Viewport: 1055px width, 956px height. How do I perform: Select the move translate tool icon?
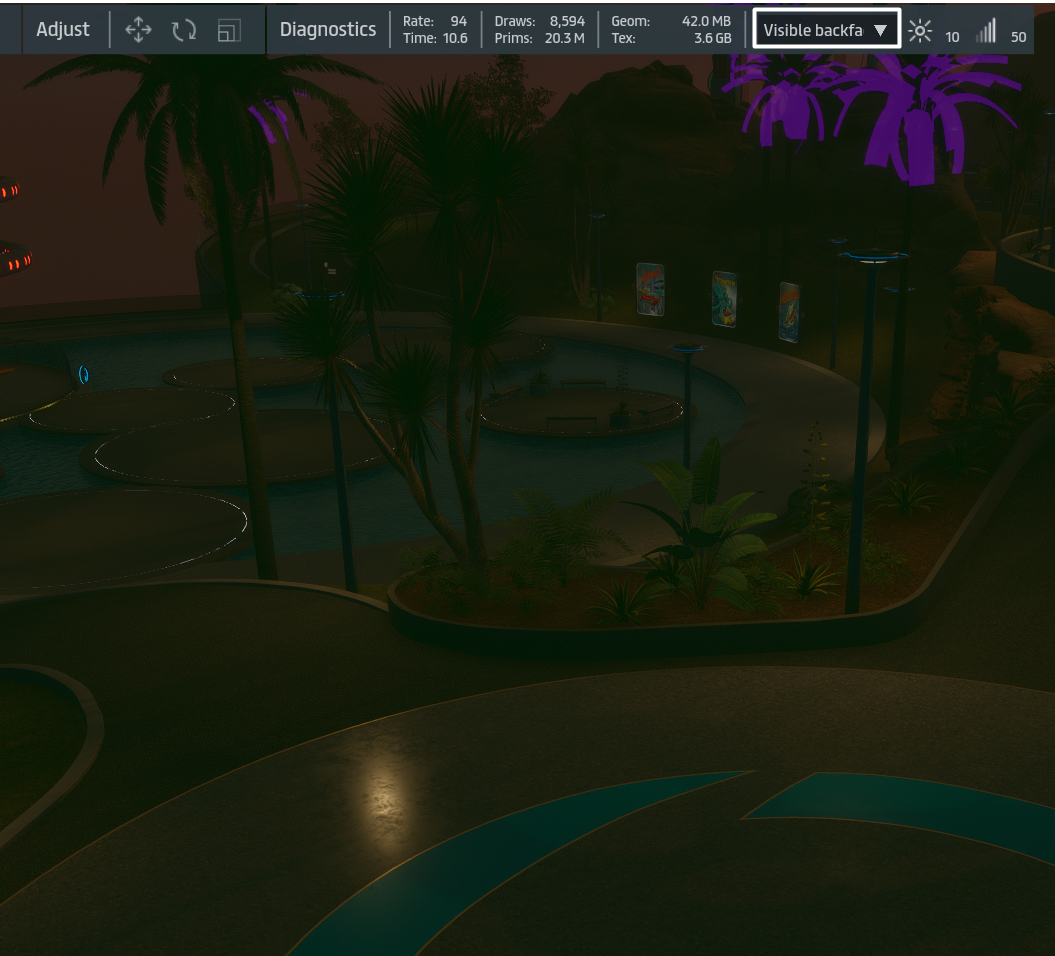point(138,30)
